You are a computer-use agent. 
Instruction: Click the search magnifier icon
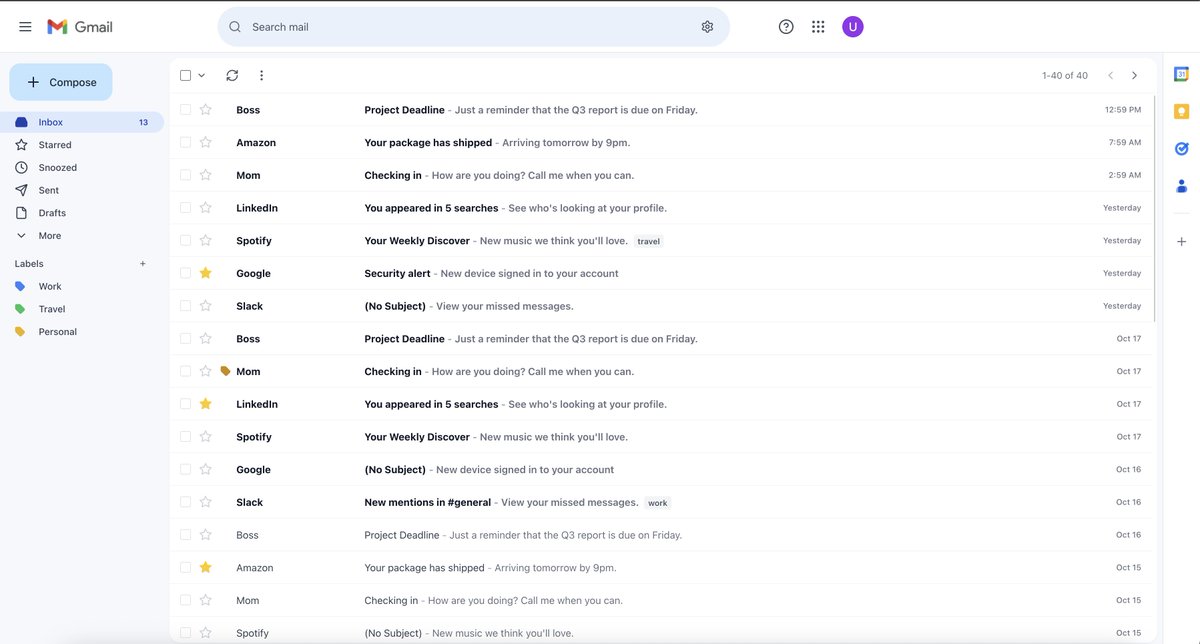click(235, 27)
